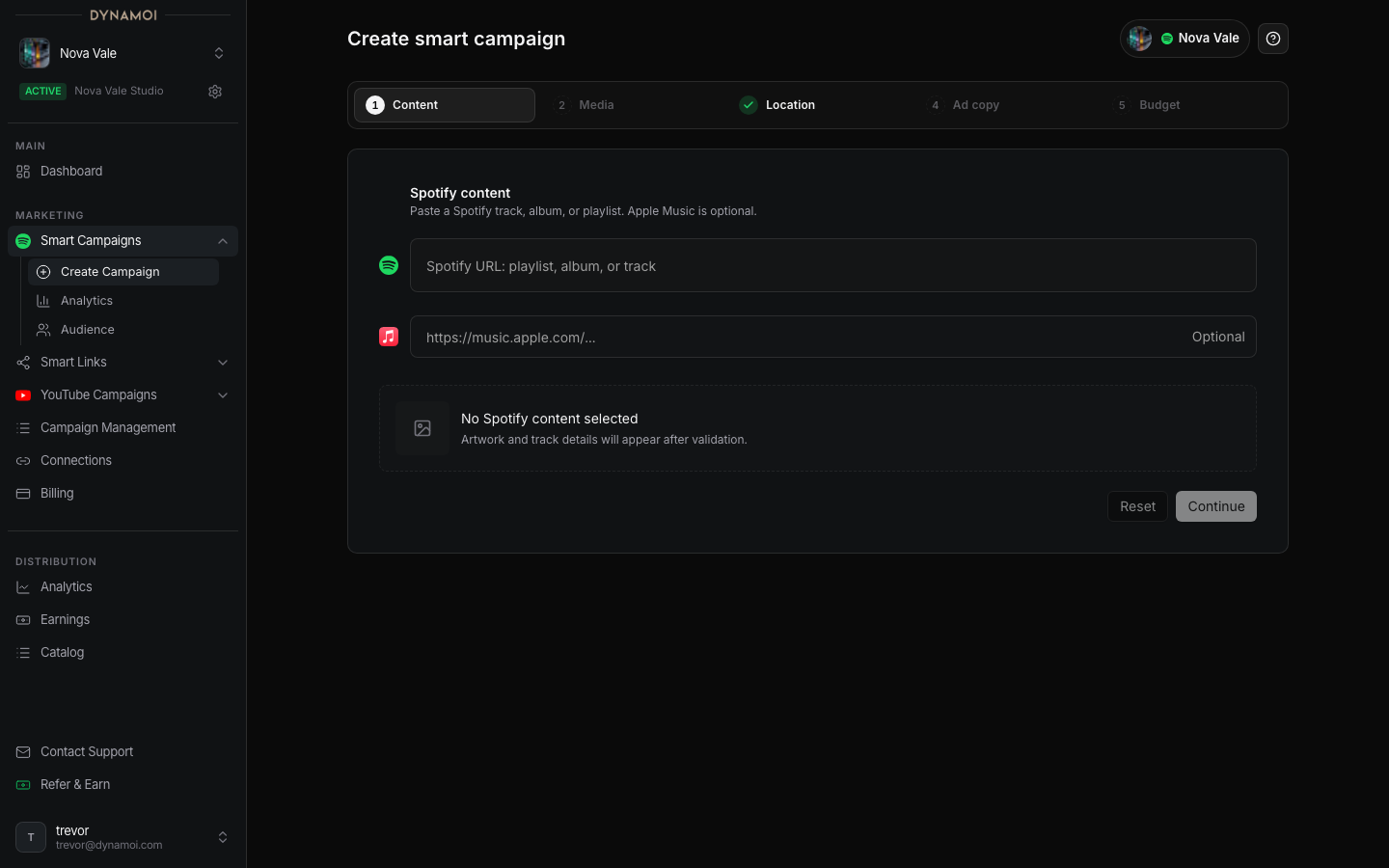Click the trevor@dynamoi.com email text
The height and width of the screenshot is (868, 1389).
click(x=109, y=845)
